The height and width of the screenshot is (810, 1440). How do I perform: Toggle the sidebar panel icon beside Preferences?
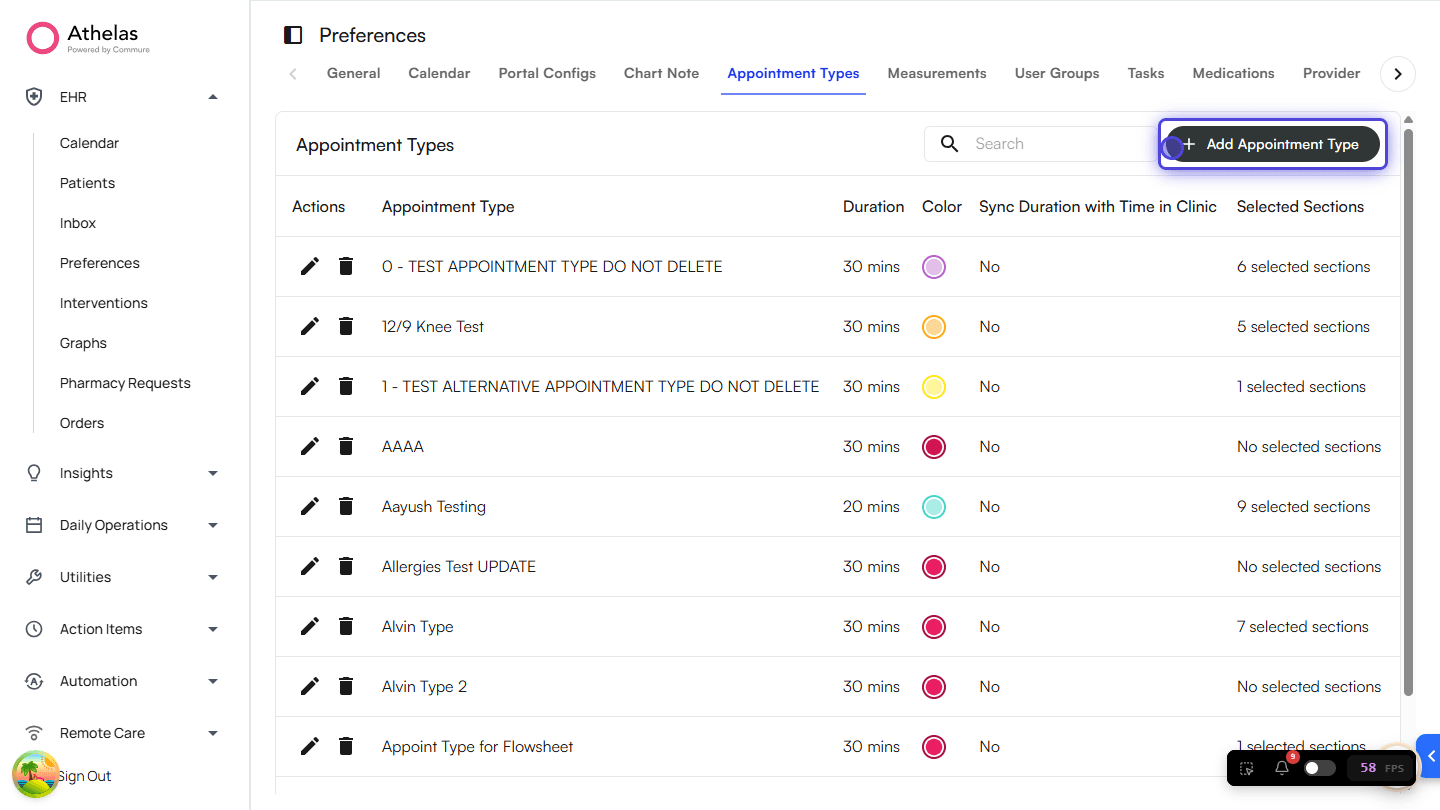click(x=293, y=36)
